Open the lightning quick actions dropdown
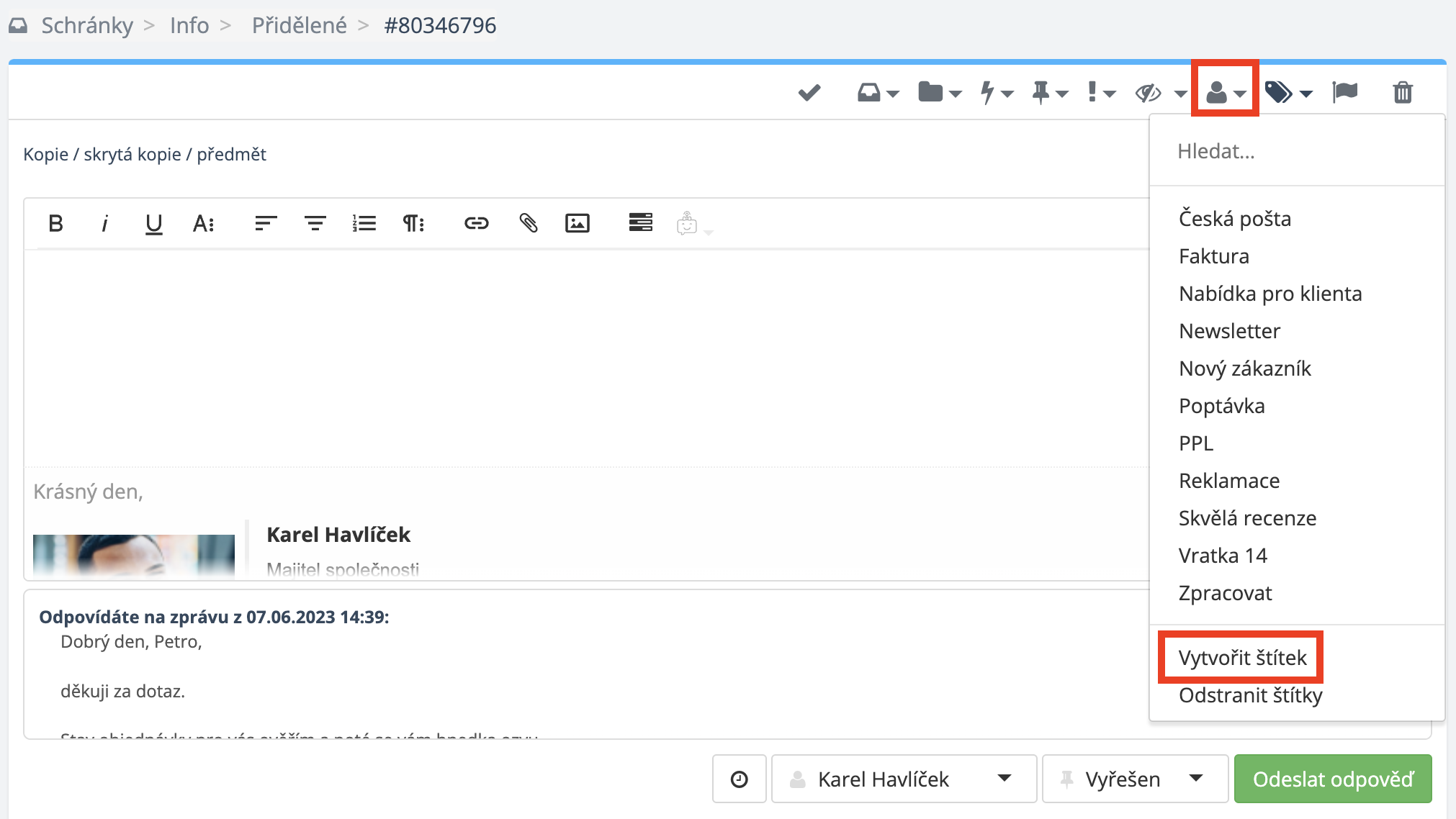This screenshot has width=1456, height=819. click(997, 93)
